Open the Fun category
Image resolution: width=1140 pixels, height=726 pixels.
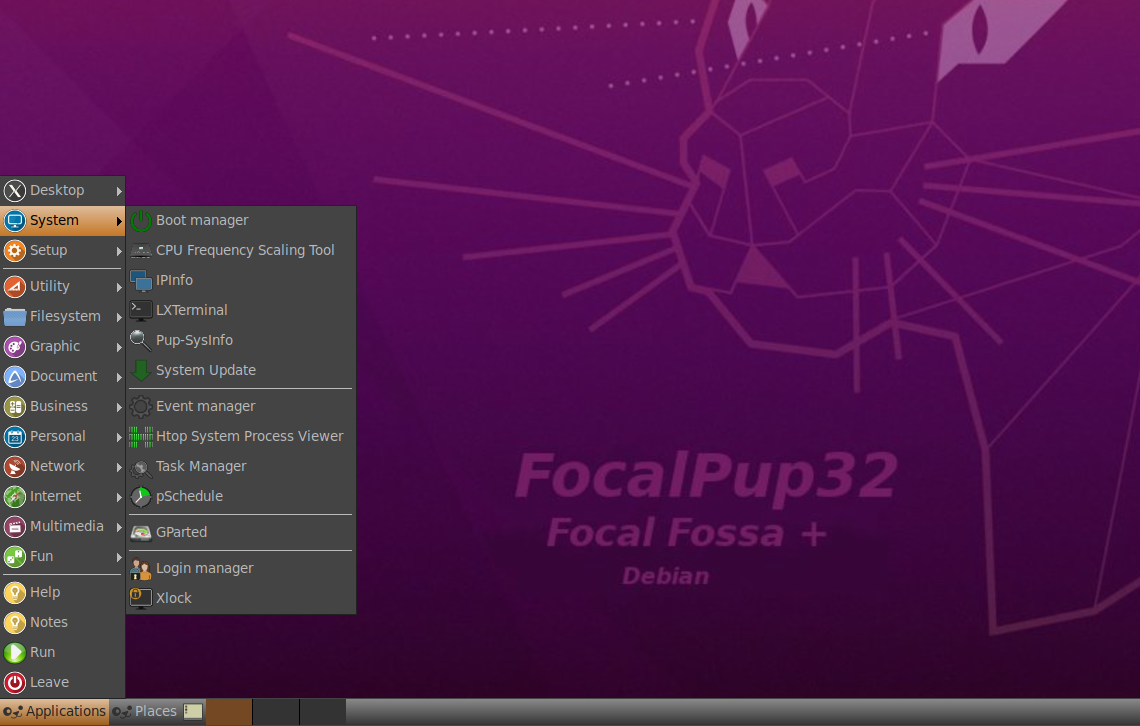pyautogui.click(x=63, y=556)
